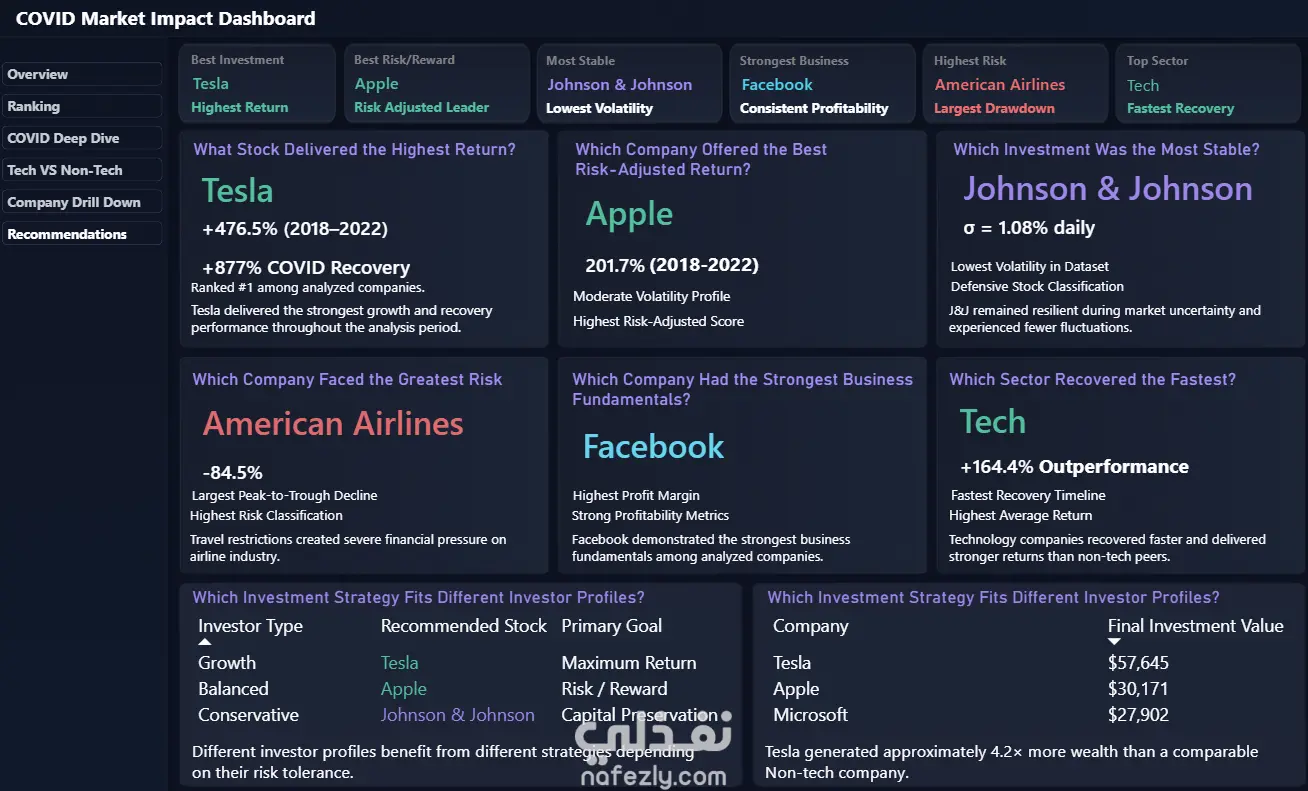Click "Which Sector Recovered the Fastest?" heading
Screen dimensions: 1308x791
(x=1092, y=380)
